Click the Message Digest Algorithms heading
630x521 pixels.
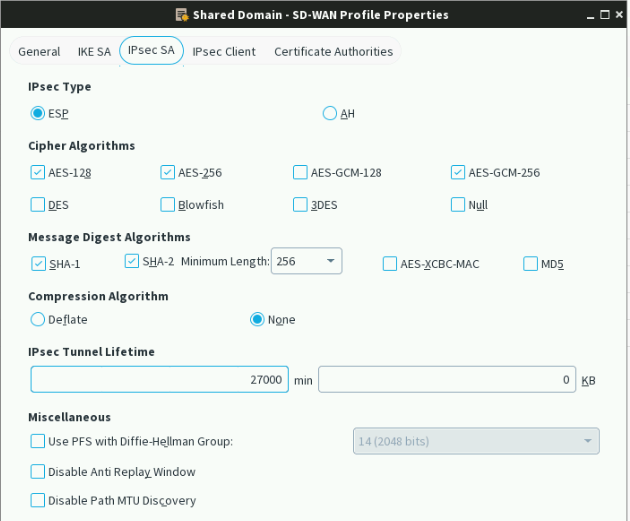click(x=109, y=237)
